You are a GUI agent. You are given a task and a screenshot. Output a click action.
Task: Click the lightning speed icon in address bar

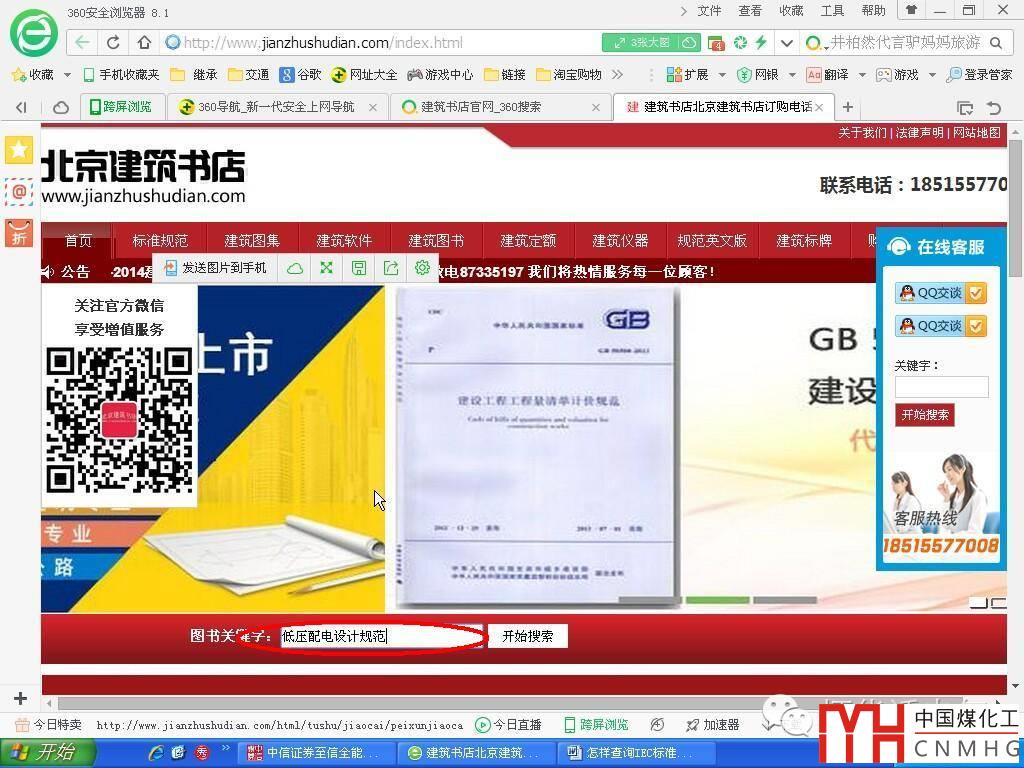pos(760,42)
